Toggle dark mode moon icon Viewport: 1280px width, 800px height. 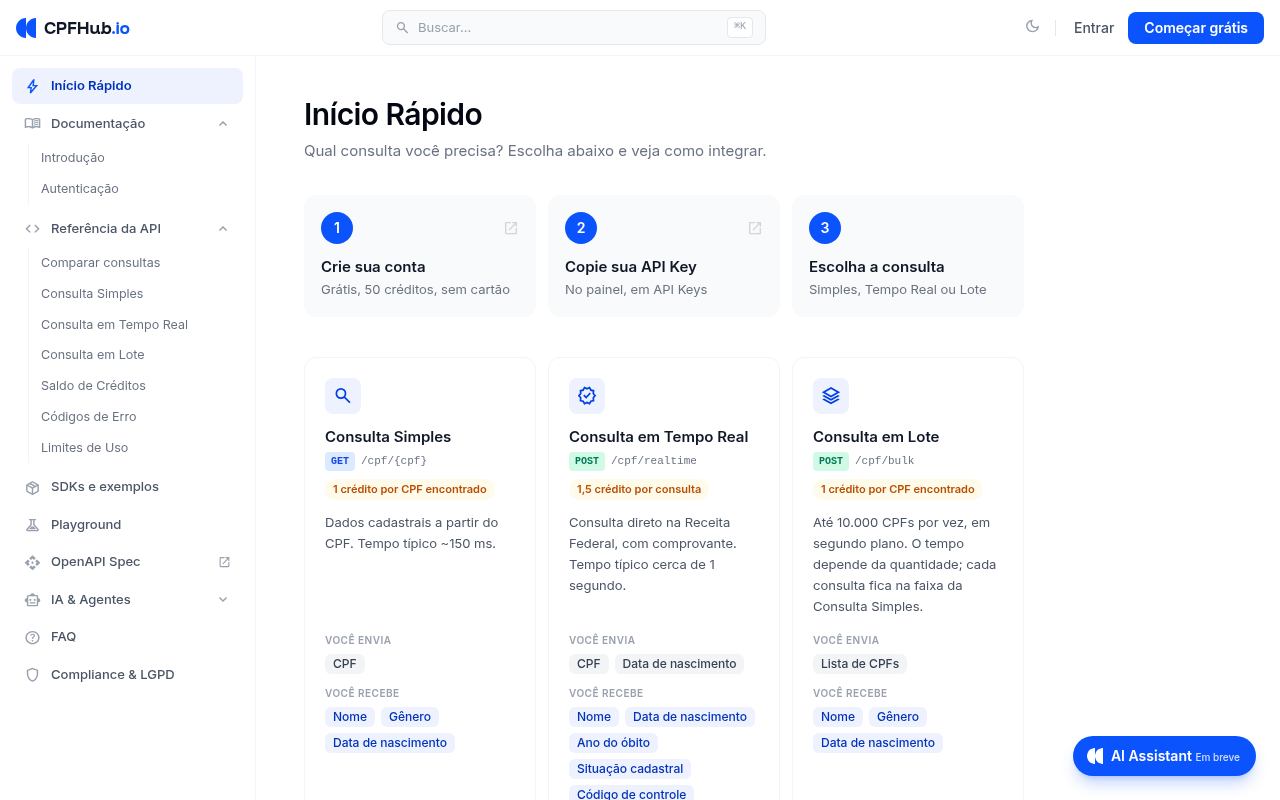pyautogui.click(x=1032, y=27)
